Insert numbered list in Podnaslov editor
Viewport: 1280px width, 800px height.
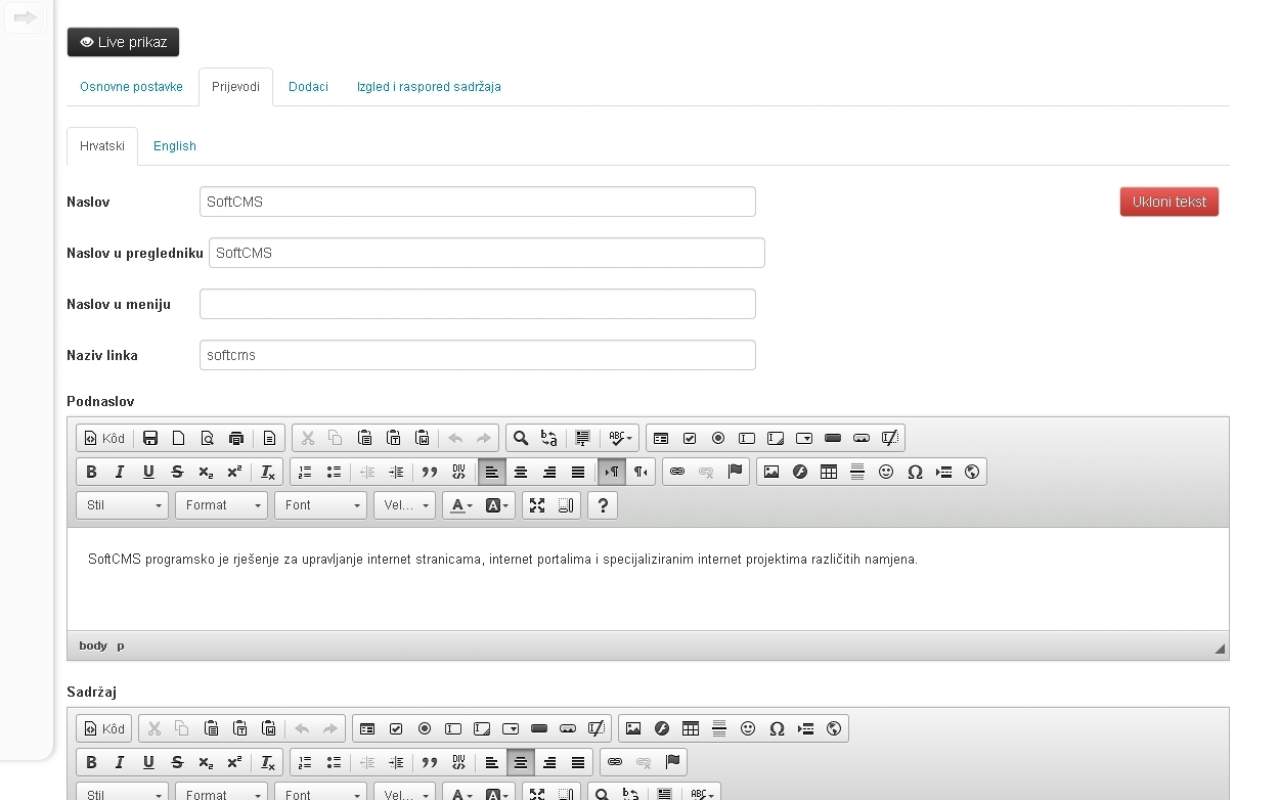(305, 472)
